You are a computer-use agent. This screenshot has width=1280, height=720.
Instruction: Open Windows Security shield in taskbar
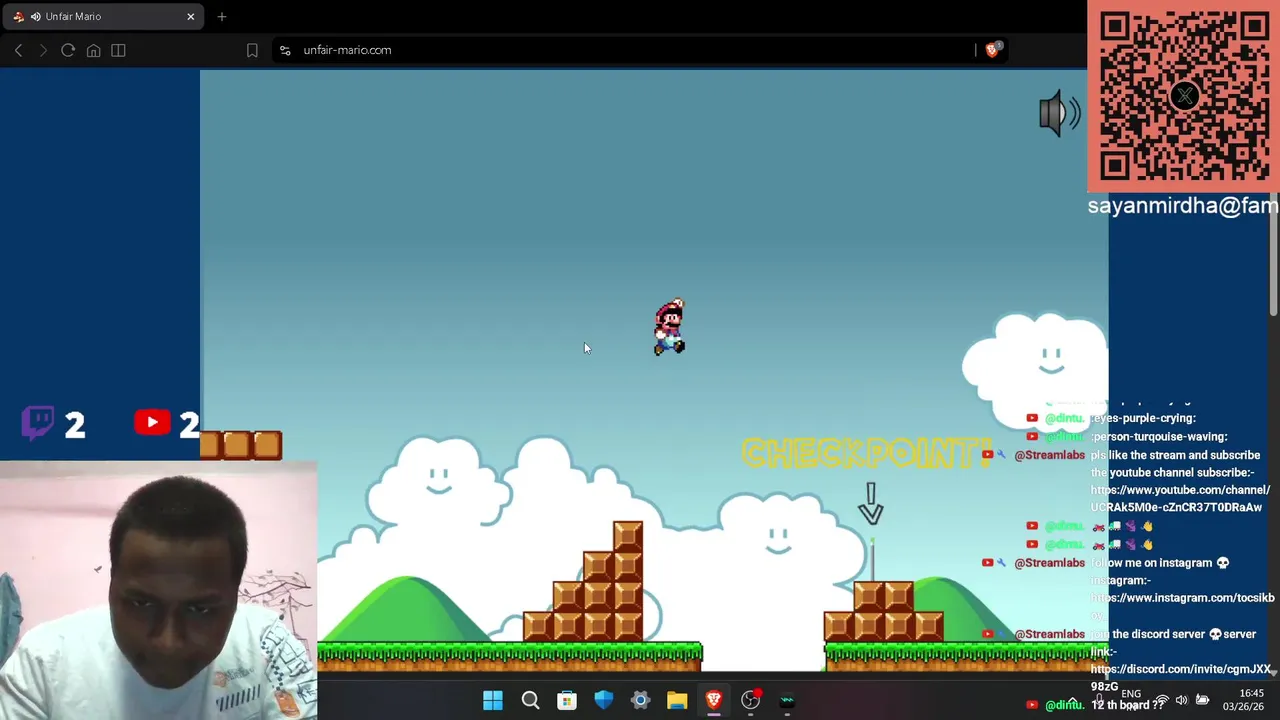pyautogui.click(x=603, y=701)
